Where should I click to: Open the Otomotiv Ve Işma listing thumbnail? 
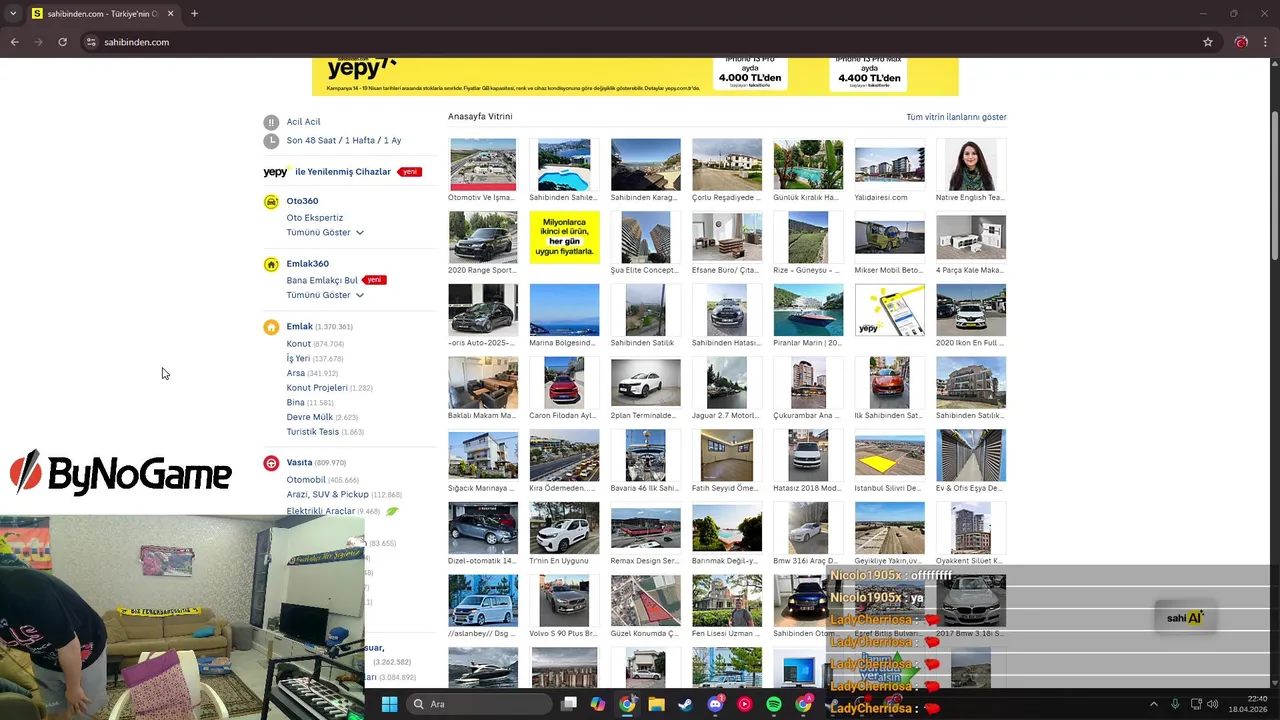(483, 164)
